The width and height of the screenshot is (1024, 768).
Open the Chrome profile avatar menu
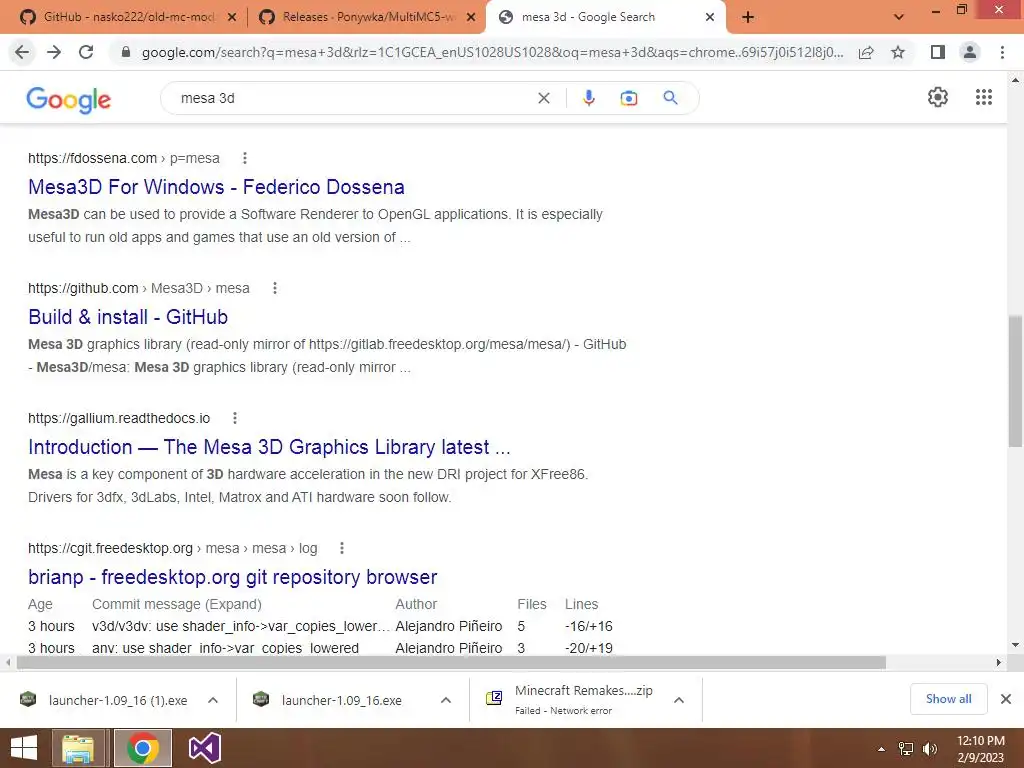970,52
